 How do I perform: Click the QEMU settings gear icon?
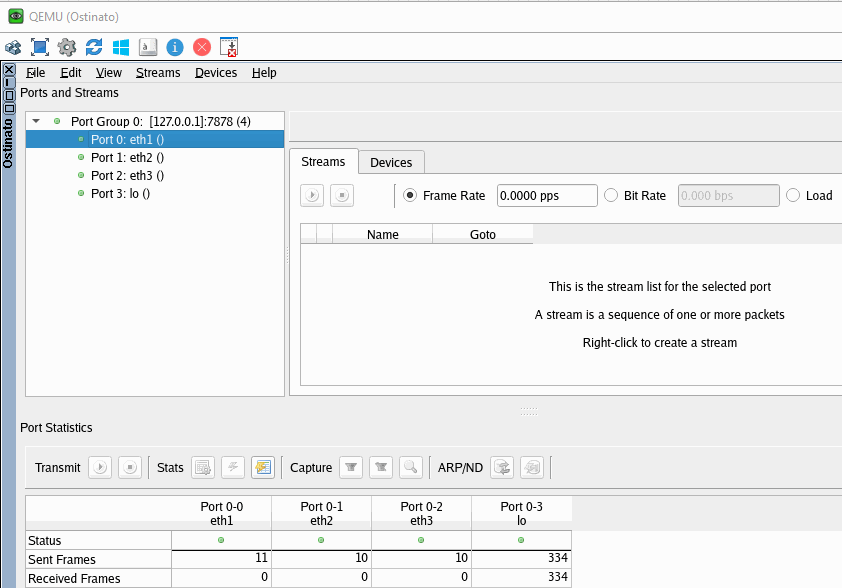[x=67, y=47]
